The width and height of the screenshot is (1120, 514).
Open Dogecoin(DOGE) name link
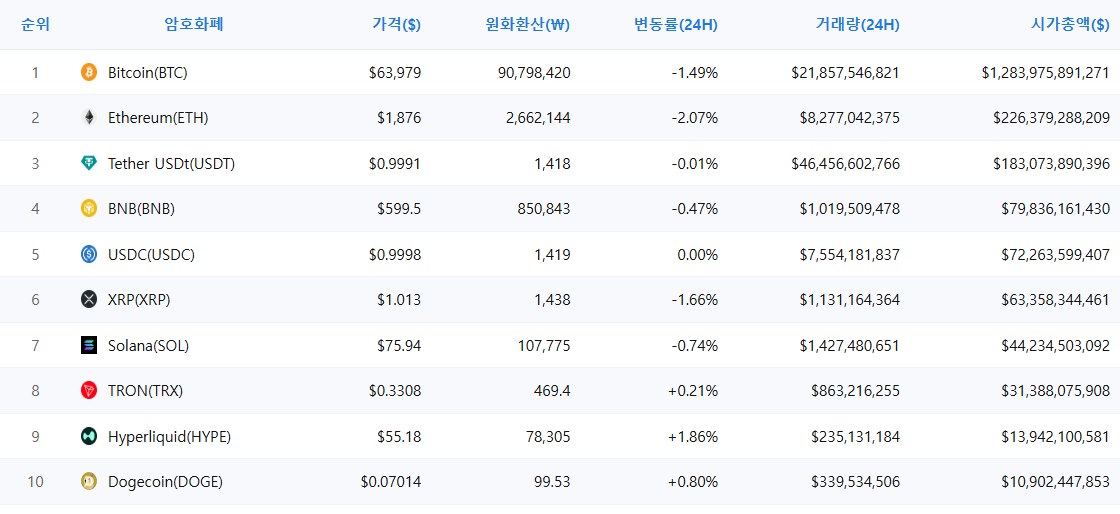pos(166,482)
